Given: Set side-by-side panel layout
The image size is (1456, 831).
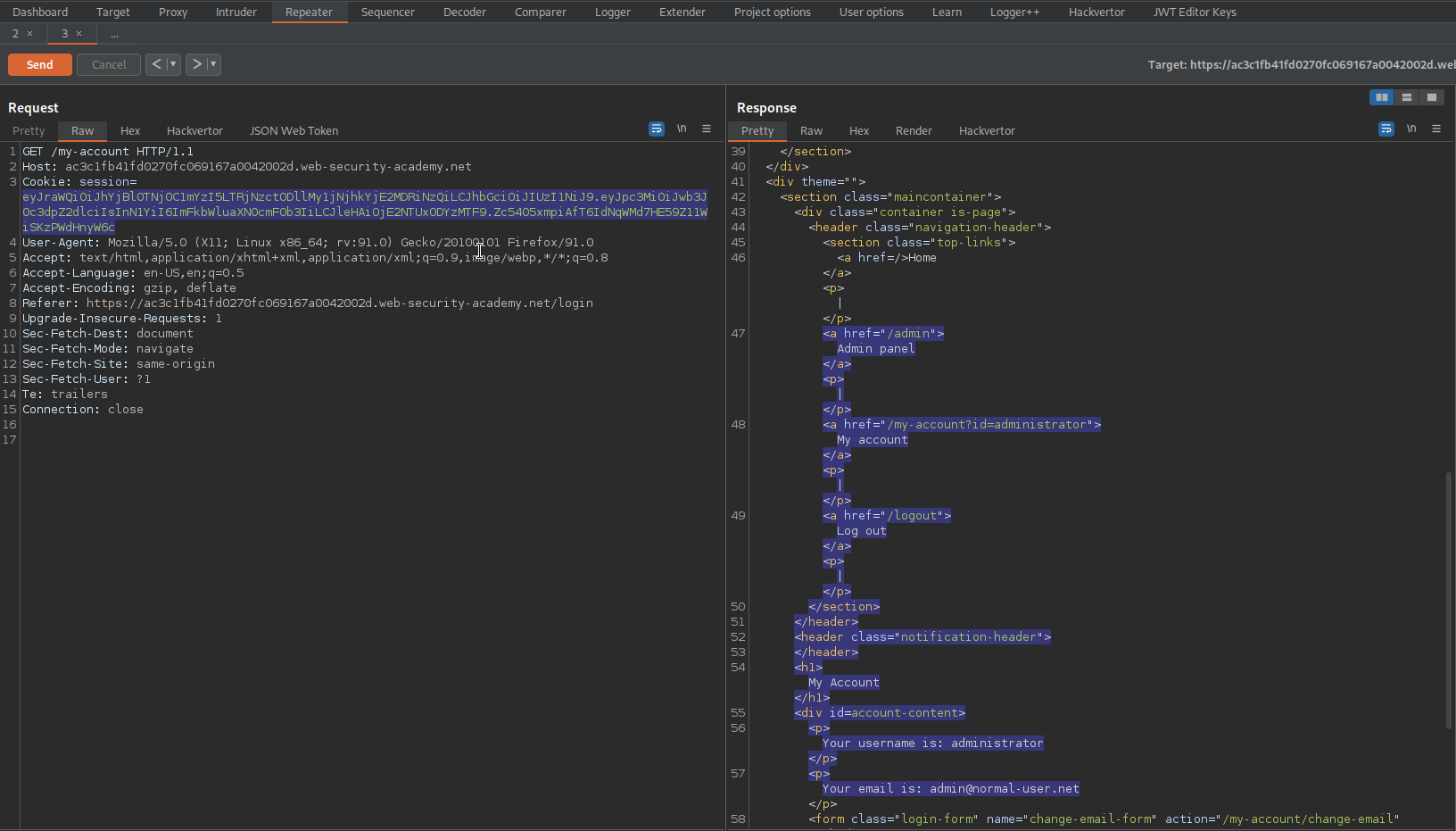Looking at the screenshot, I should pos(1381,97).
